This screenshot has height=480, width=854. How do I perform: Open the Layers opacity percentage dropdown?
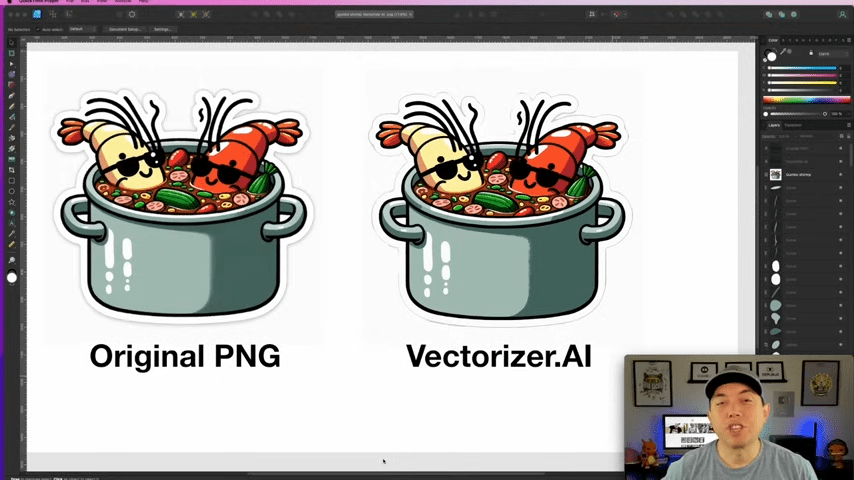[x=783, y=136]
